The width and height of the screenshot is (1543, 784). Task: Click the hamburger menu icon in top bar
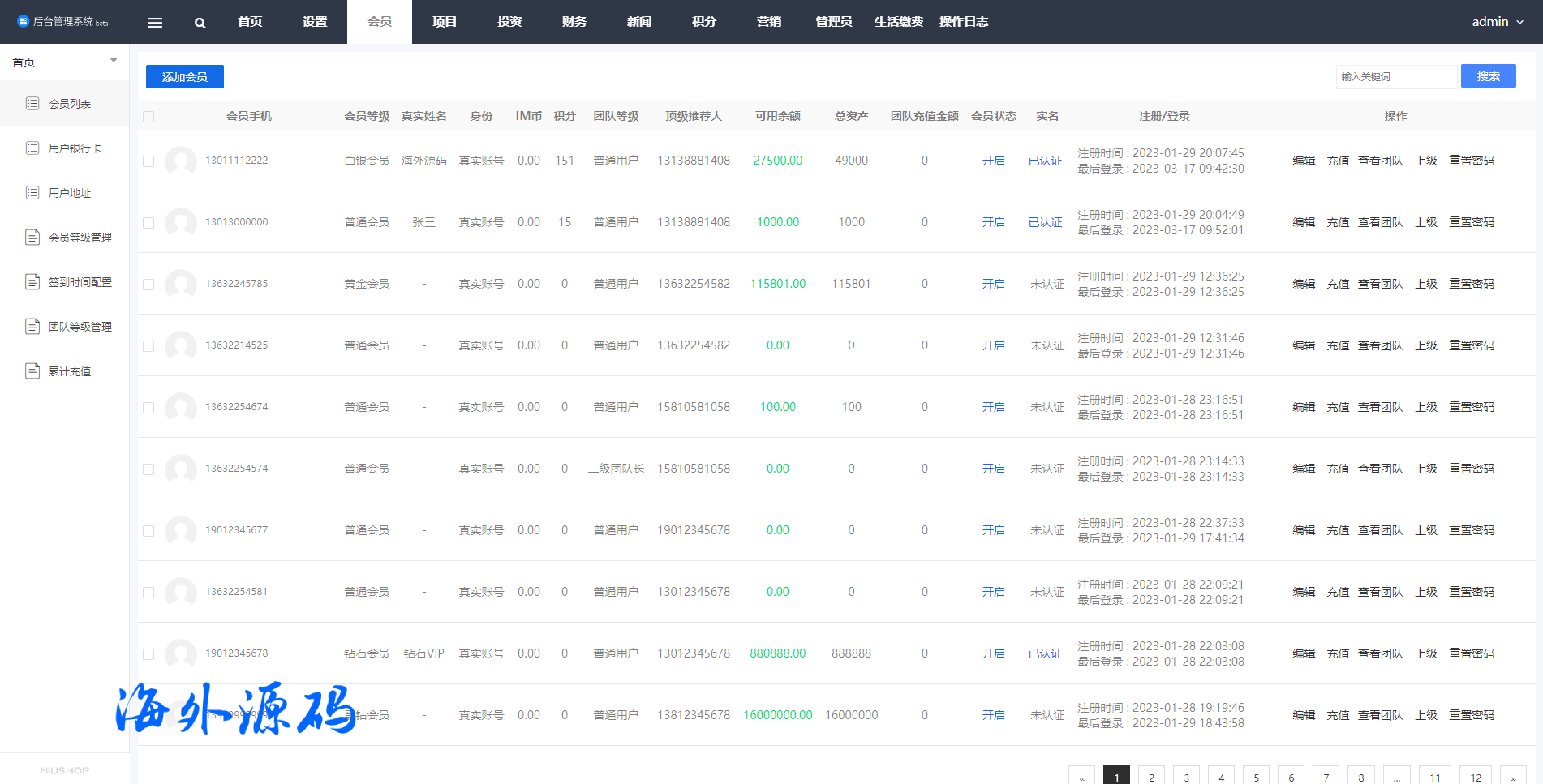click(x=155, y=23)
